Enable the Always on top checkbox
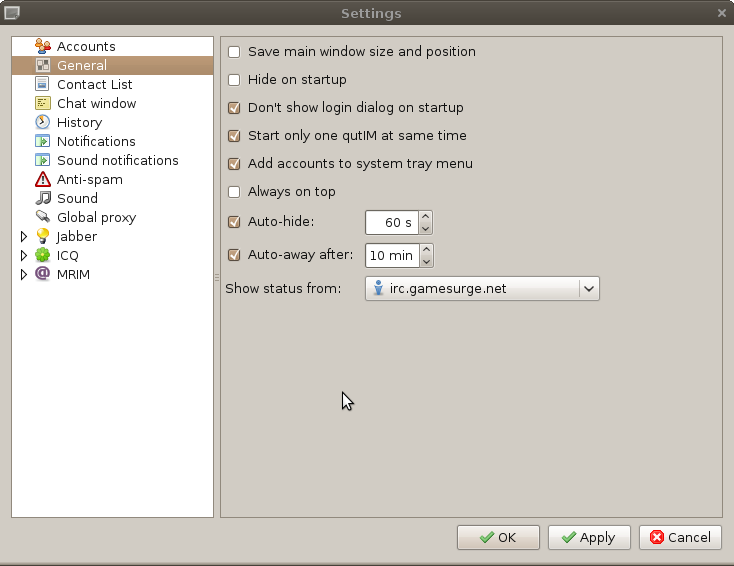The height and width of the screenshot is (566, 734). (234, 192)
